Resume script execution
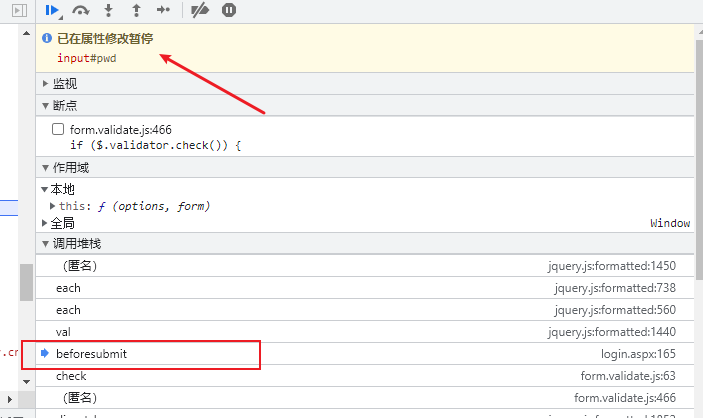The height and width of the screenshot is (418, 703). 52,10
